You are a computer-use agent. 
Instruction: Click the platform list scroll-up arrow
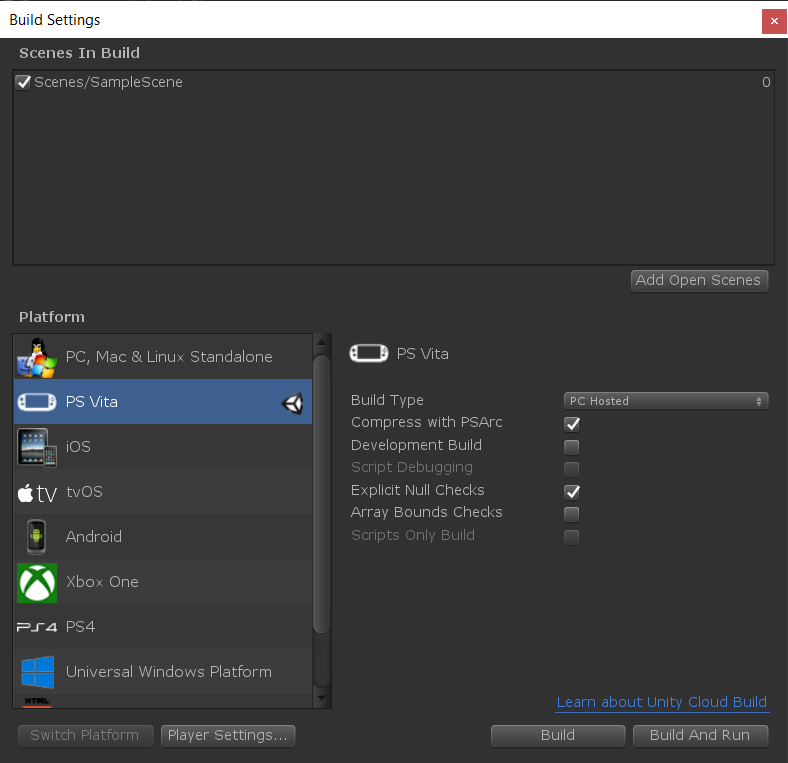click(x=322, y=342)
